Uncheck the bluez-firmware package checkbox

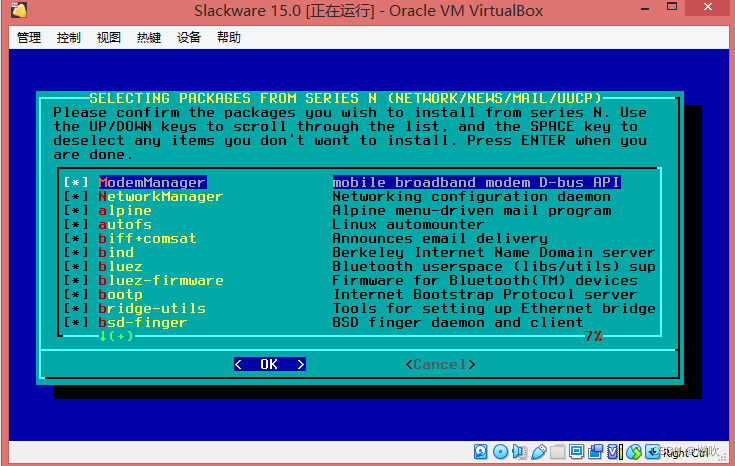76,281
